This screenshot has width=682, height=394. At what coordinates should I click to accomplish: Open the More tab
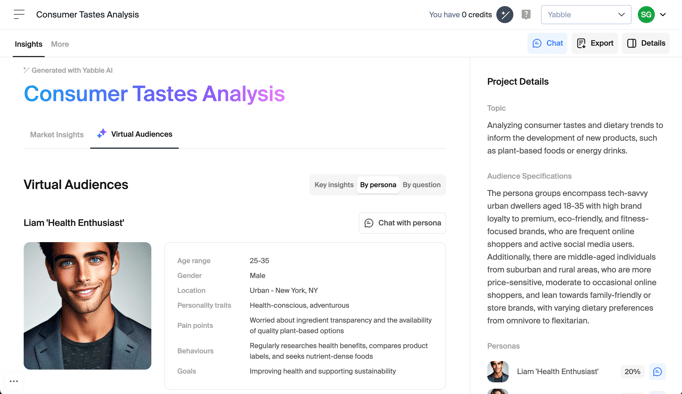pyautogui.click(x=60, y=44)
